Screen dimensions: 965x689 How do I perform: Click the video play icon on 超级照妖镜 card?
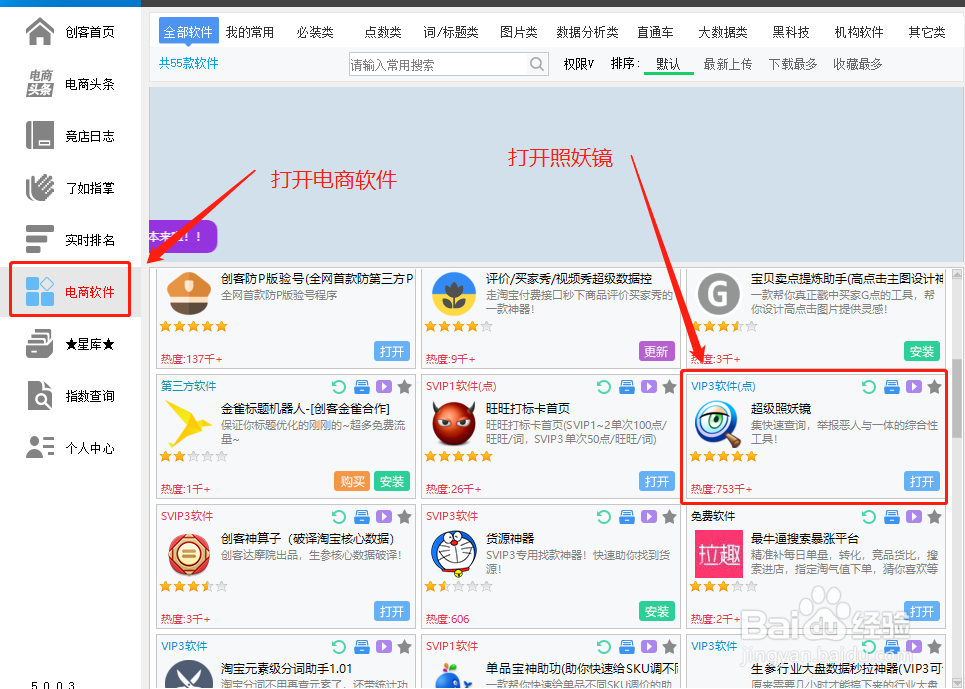(914, 386)
